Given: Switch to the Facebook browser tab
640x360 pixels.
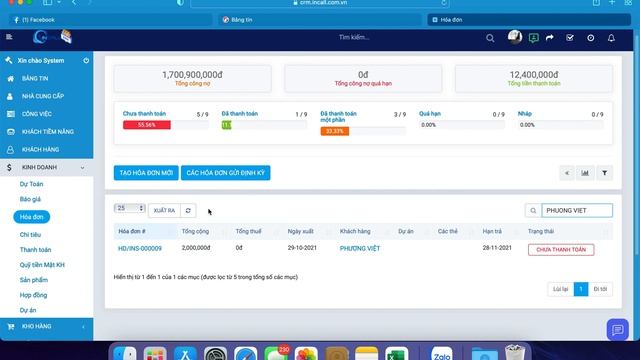Looking at the screenshot, I should click(110, 20).
